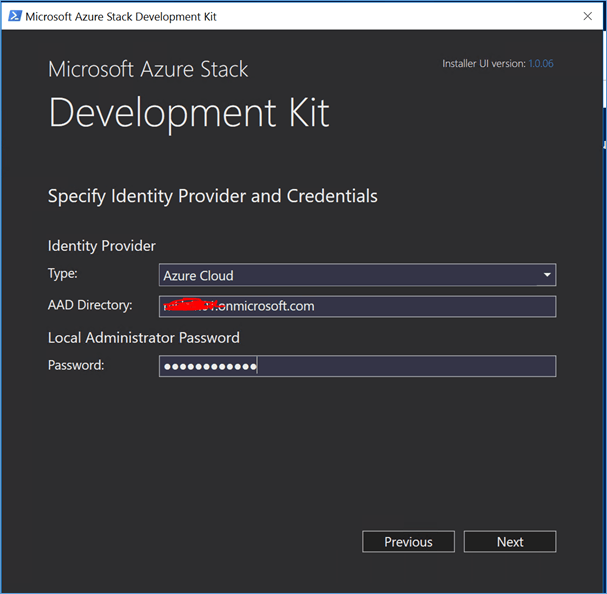Close the Azure Stack Development Kit window
The image size is (607, 594).
pos(587,16)
